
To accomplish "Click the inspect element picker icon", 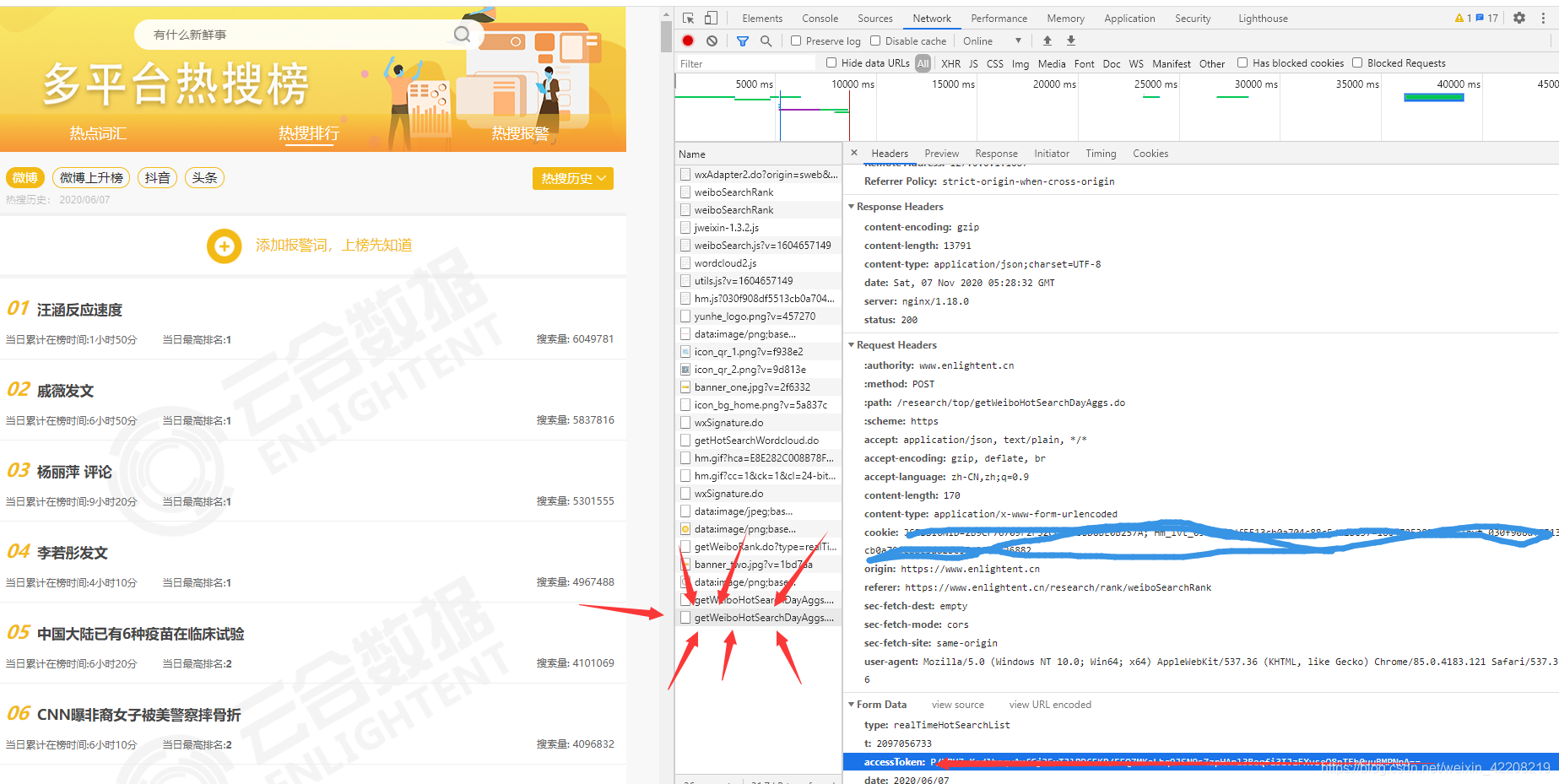I will click(689, 18).
